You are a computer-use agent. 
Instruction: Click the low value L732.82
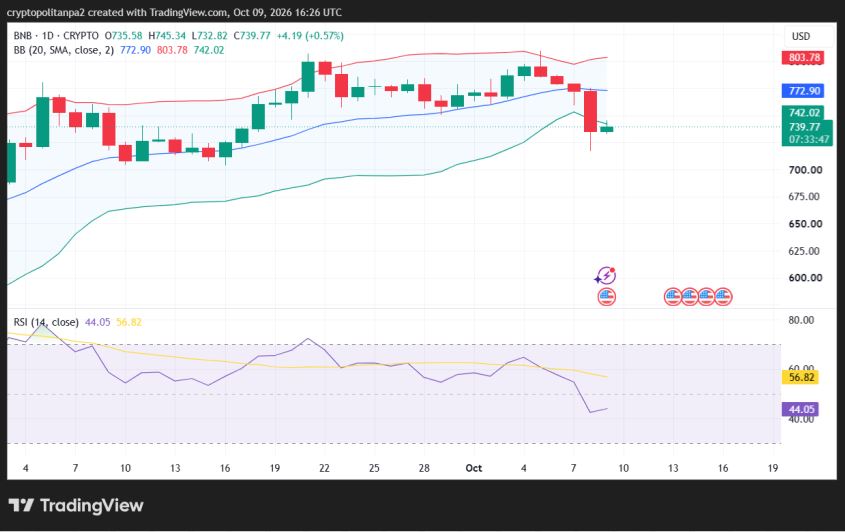[210, 36]
